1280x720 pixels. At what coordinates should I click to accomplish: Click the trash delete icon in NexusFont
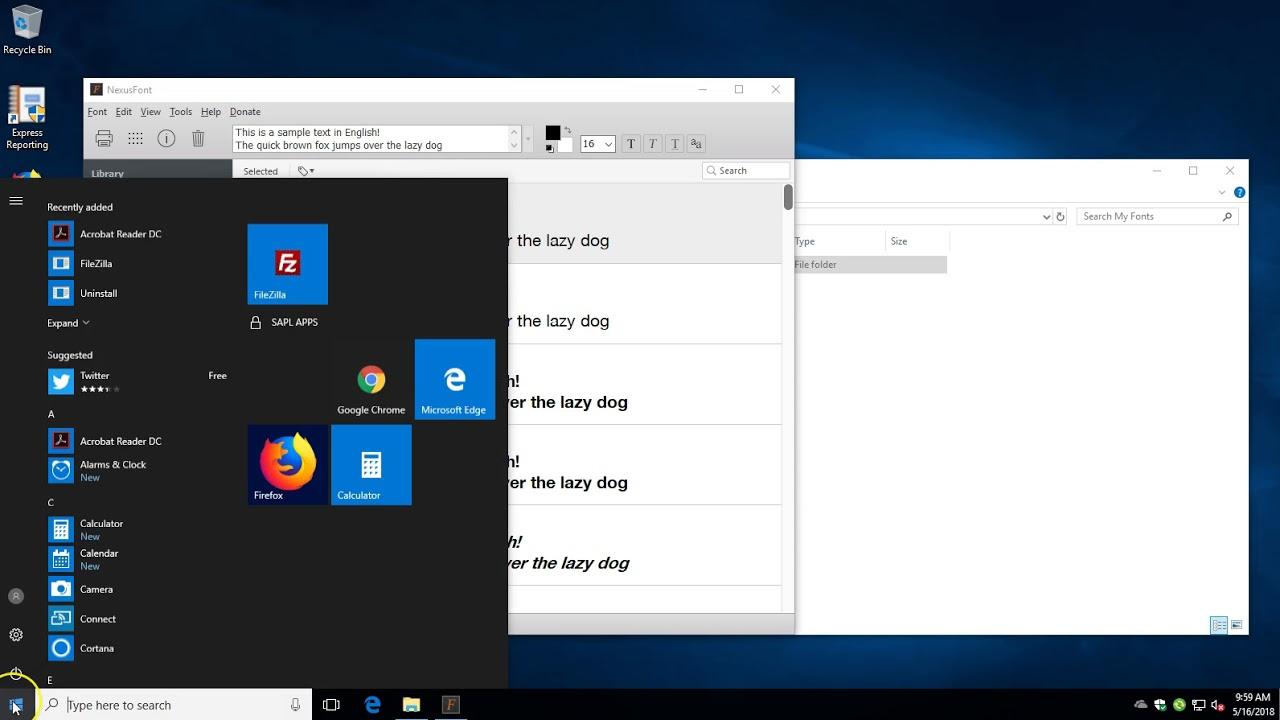(198, 139)
